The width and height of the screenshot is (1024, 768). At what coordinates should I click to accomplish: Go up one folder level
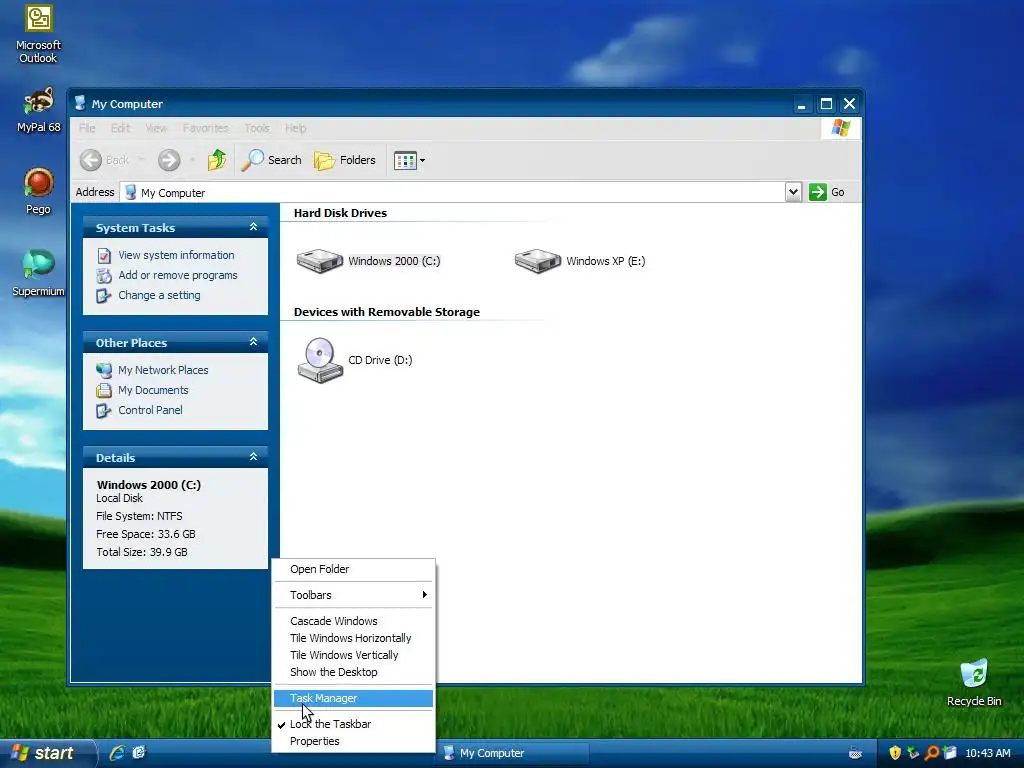217,160
